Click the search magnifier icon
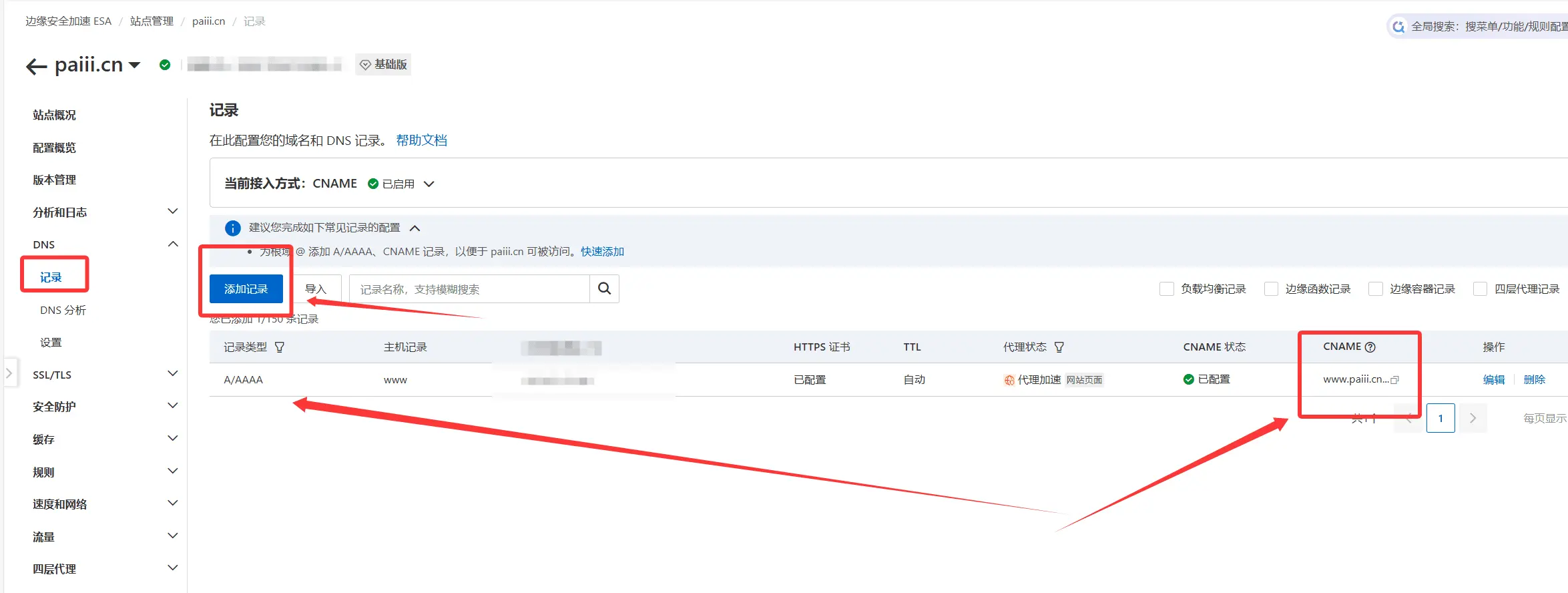This screenshot has height=593, width=1568. click(x=604, y=288)
